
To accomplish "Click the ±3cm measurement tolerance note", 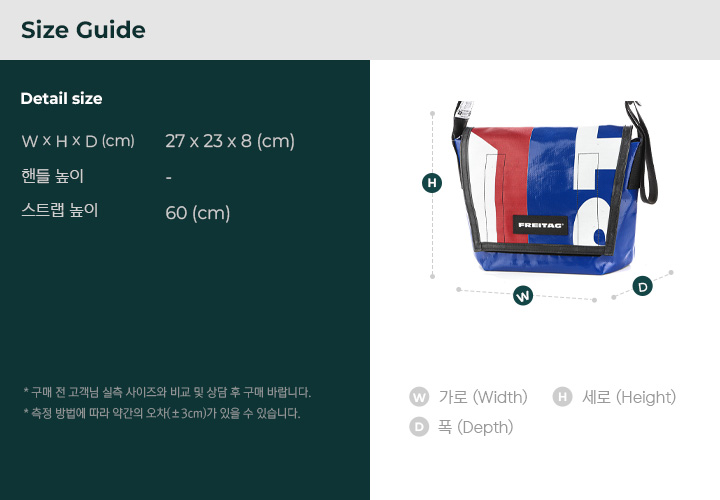I will (162, 413).
